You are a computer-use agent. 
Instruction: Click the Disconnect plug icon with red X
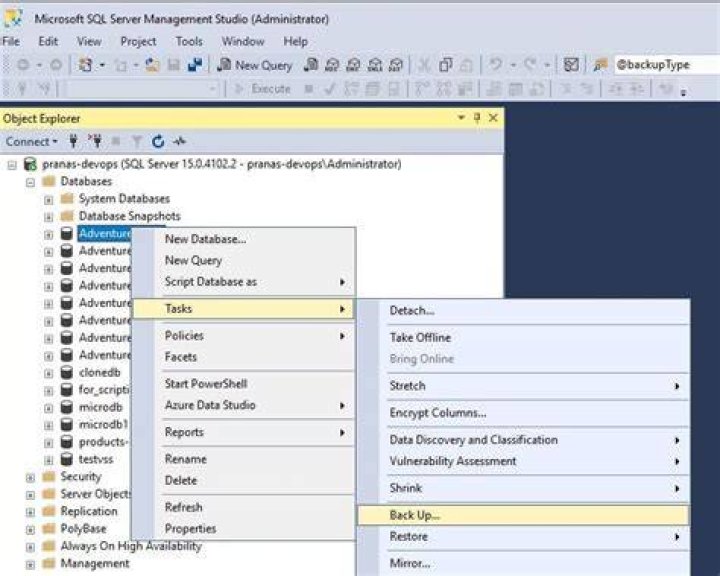click(x=96, y=141)
